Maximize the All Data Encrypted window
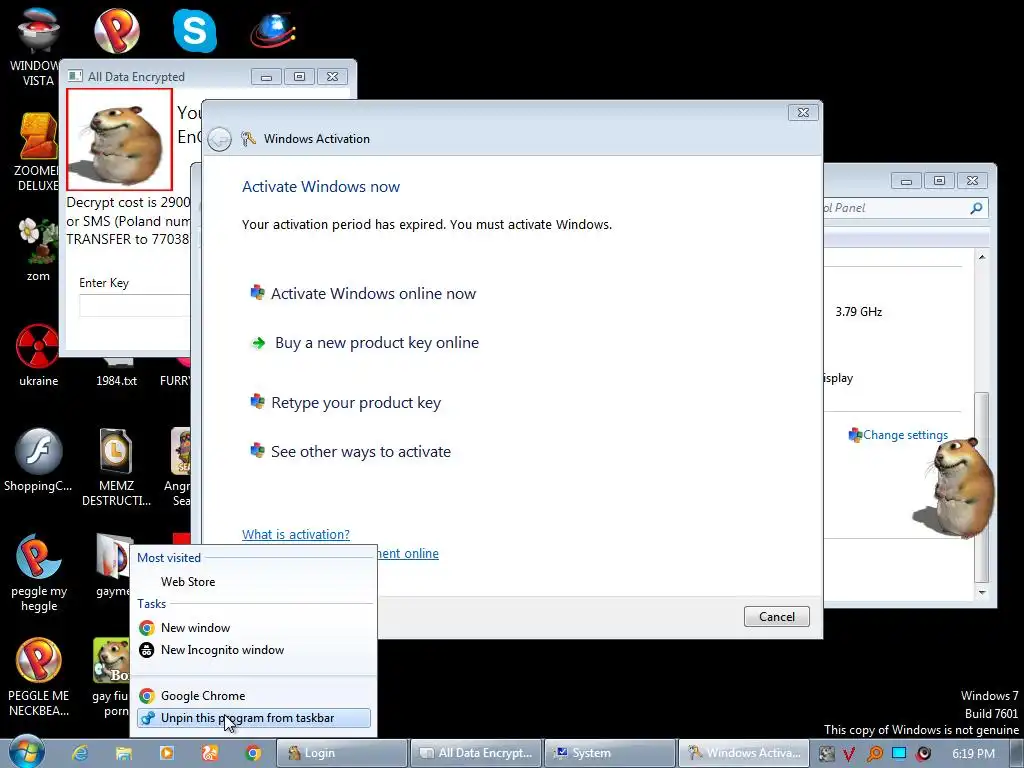The image size is (1024, 768). point(299,76)
